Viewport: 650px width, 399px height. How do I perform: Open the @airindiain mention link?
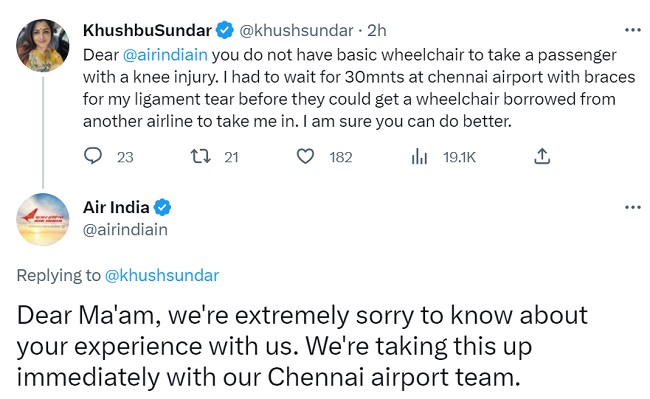(165, 55)
